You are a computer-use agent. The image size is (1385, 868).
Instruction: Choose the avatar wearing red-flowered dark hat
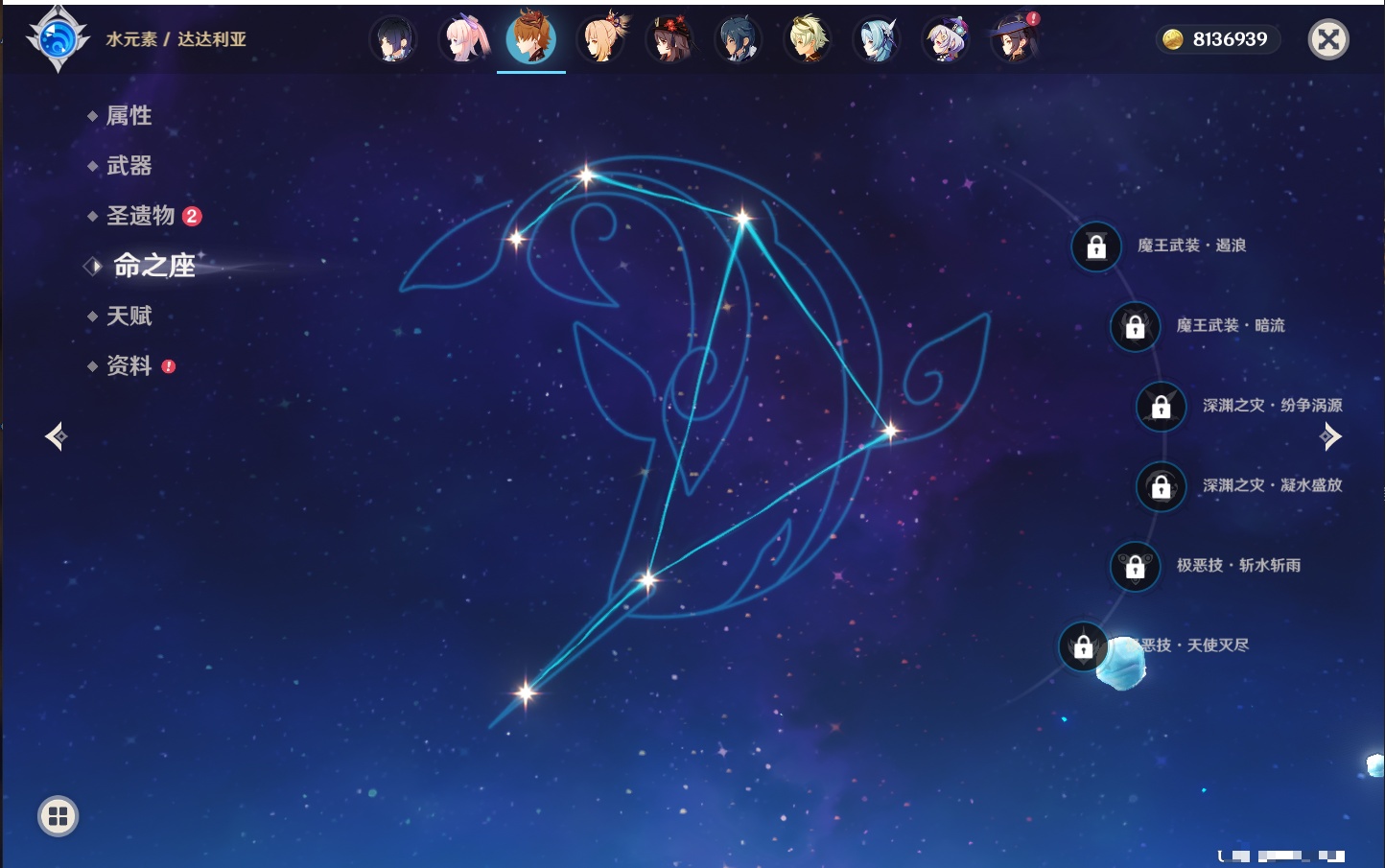point(669,40)
